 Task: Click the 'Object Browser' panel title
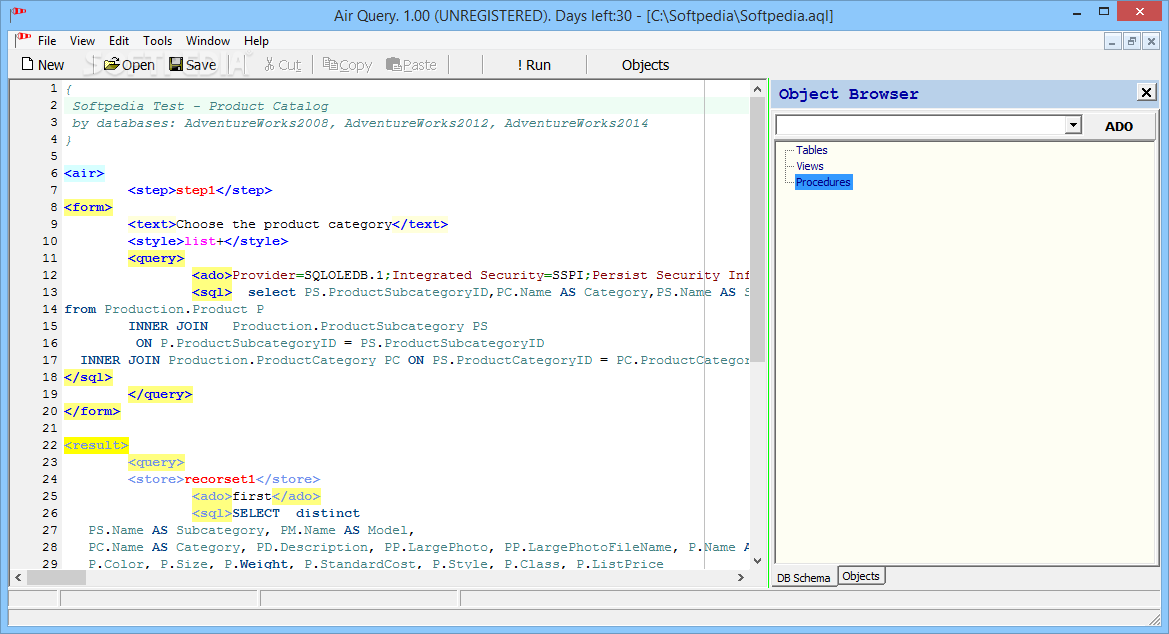pyautogui.click(x=848, y=94)
